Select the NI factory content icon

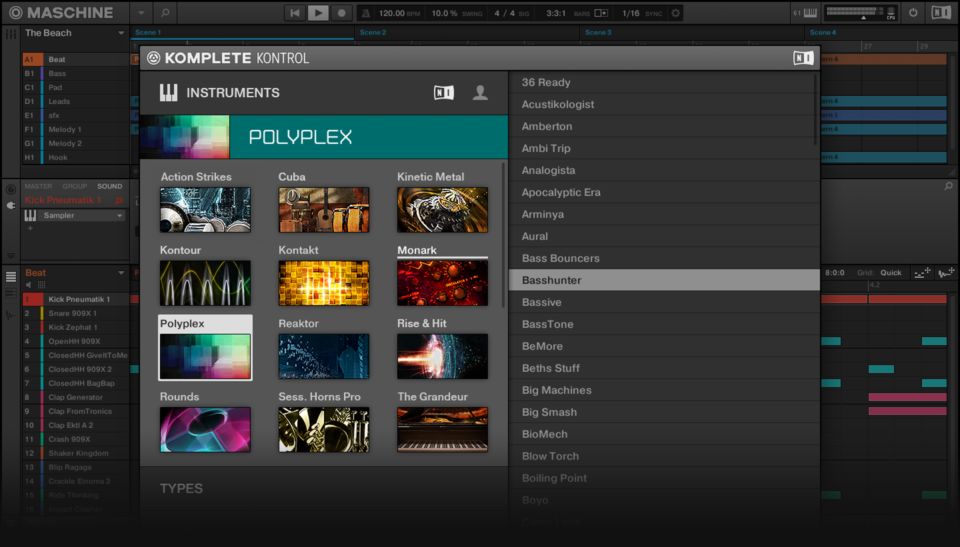[x=443, y=93]
